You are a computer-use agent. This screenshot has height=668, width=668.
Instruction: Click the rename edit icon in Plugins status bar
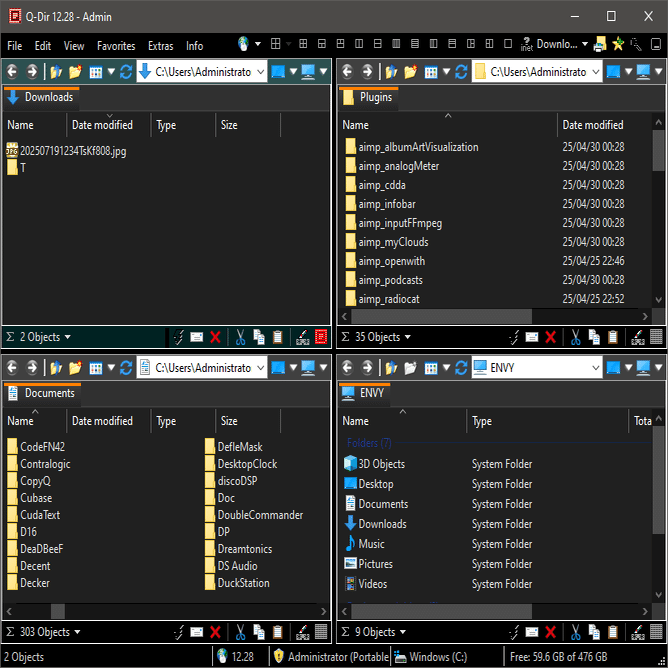coord(638,337)
